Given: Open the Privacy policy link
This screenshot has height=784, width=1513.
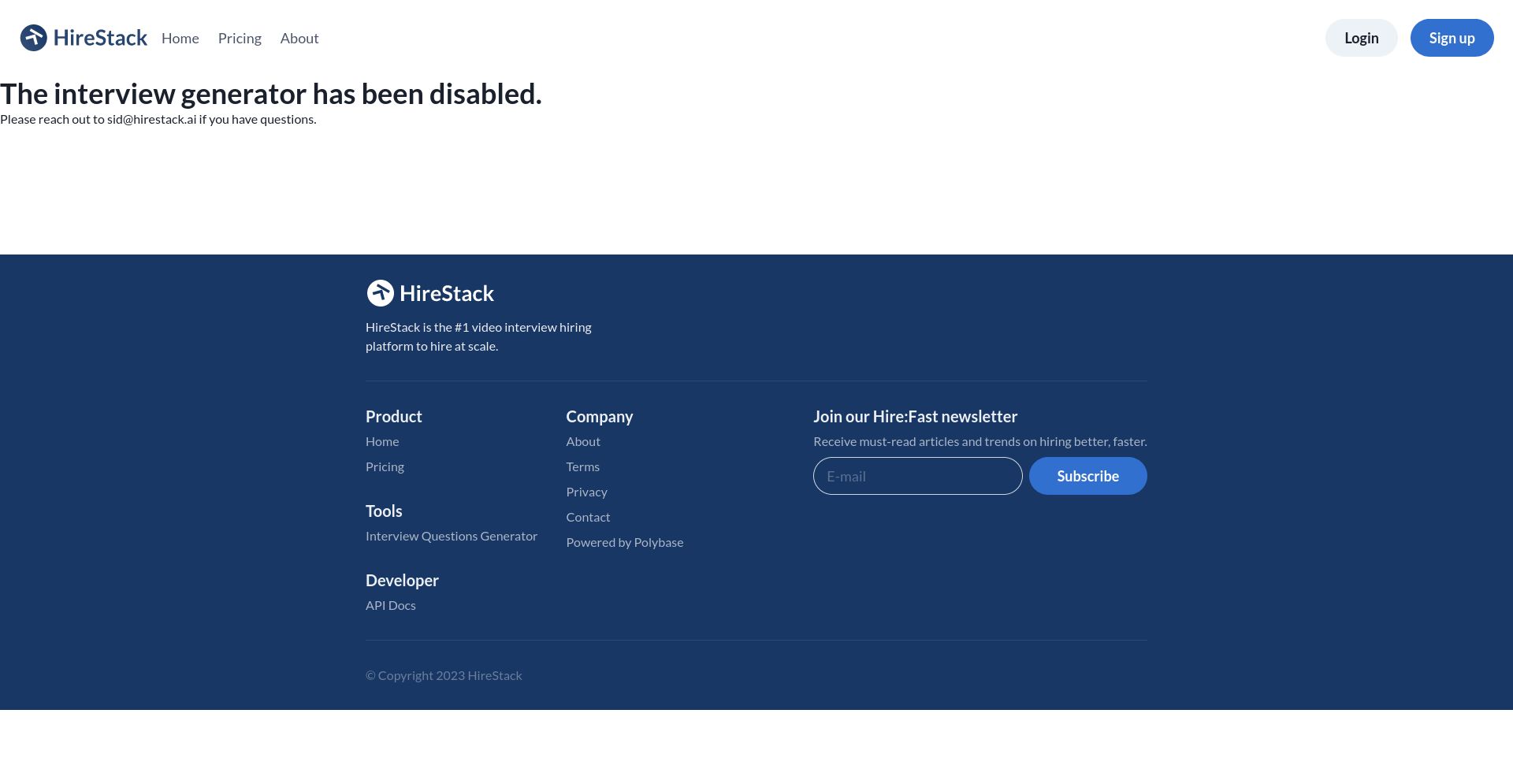Looking at the screenshot, I should [586, 492].
